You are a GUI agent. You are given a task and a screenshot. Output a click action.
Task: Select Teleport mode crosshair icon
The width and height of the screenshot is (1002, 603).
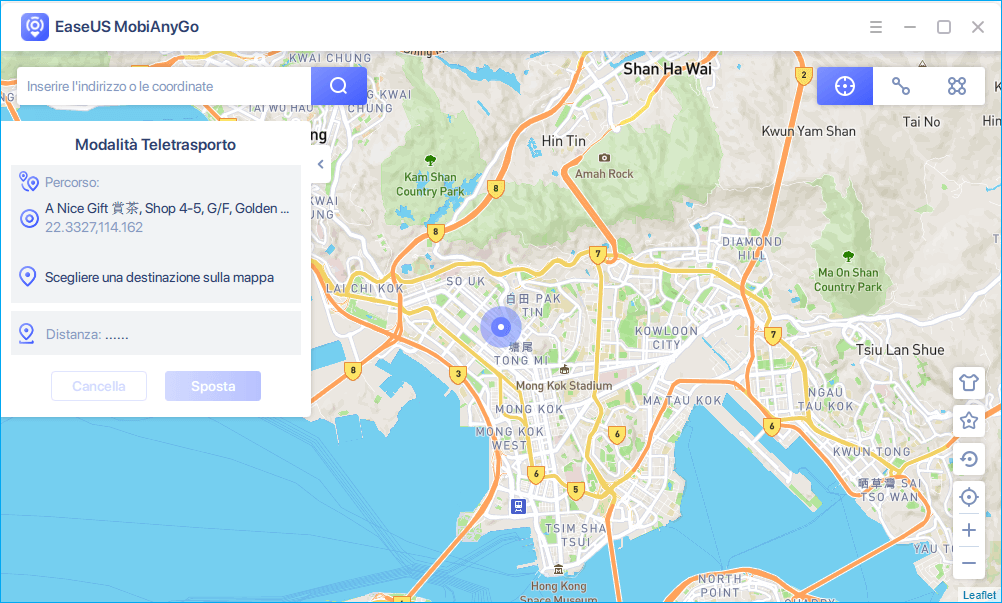(x=845, y=86)
